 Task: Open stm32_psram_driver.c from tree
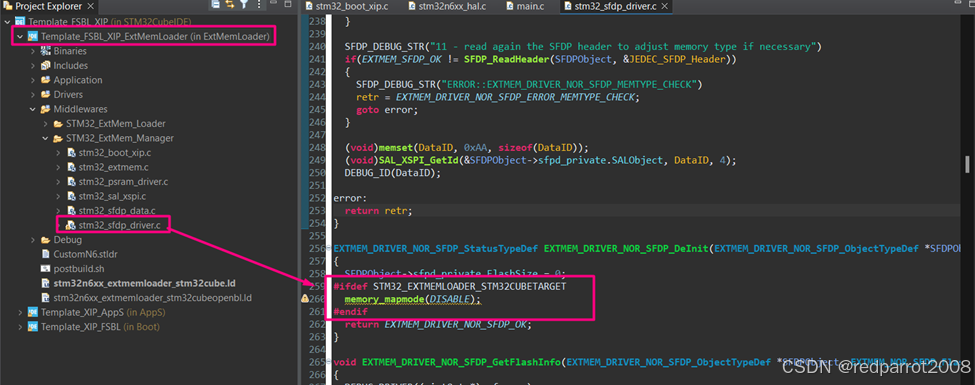[x=123, y=182]
